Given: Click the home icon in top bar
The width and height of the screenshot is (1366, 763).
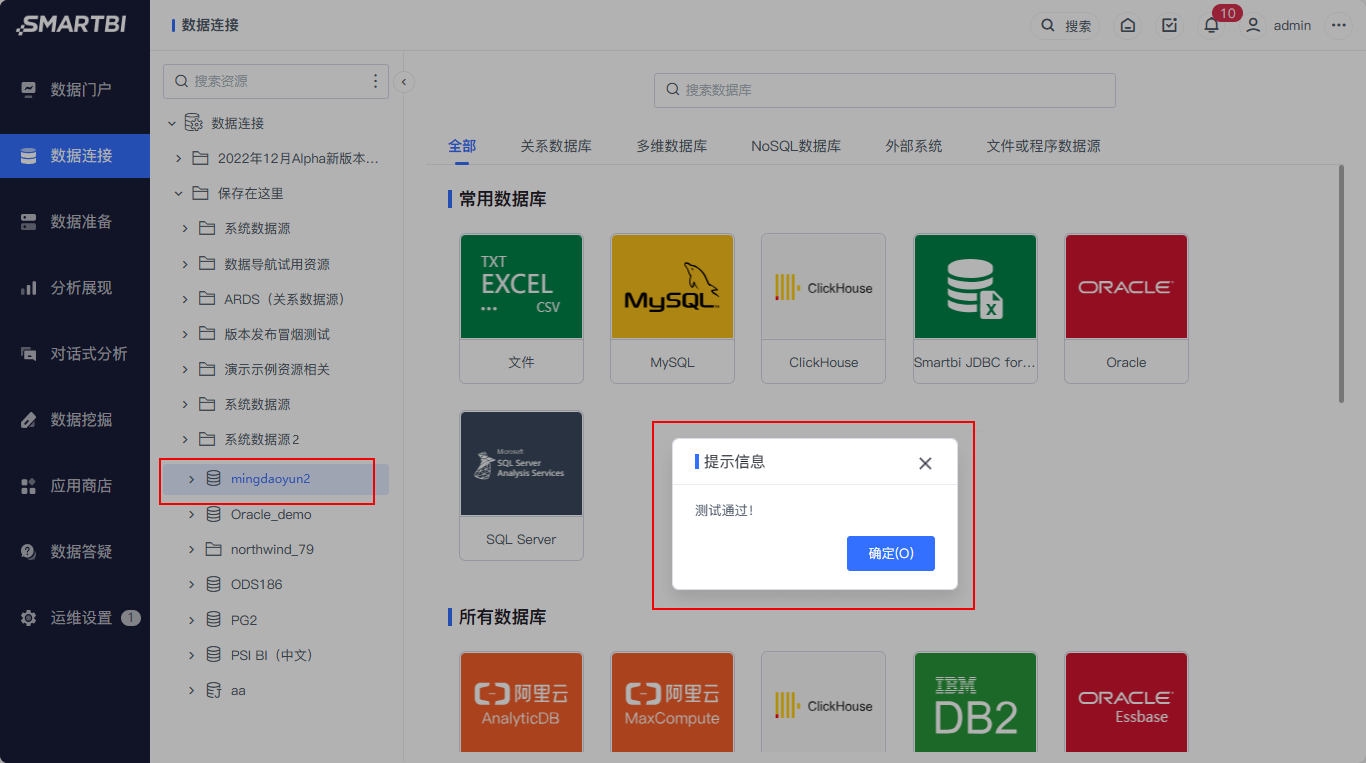Looking at the screenshot, I should pos(1128,25).
